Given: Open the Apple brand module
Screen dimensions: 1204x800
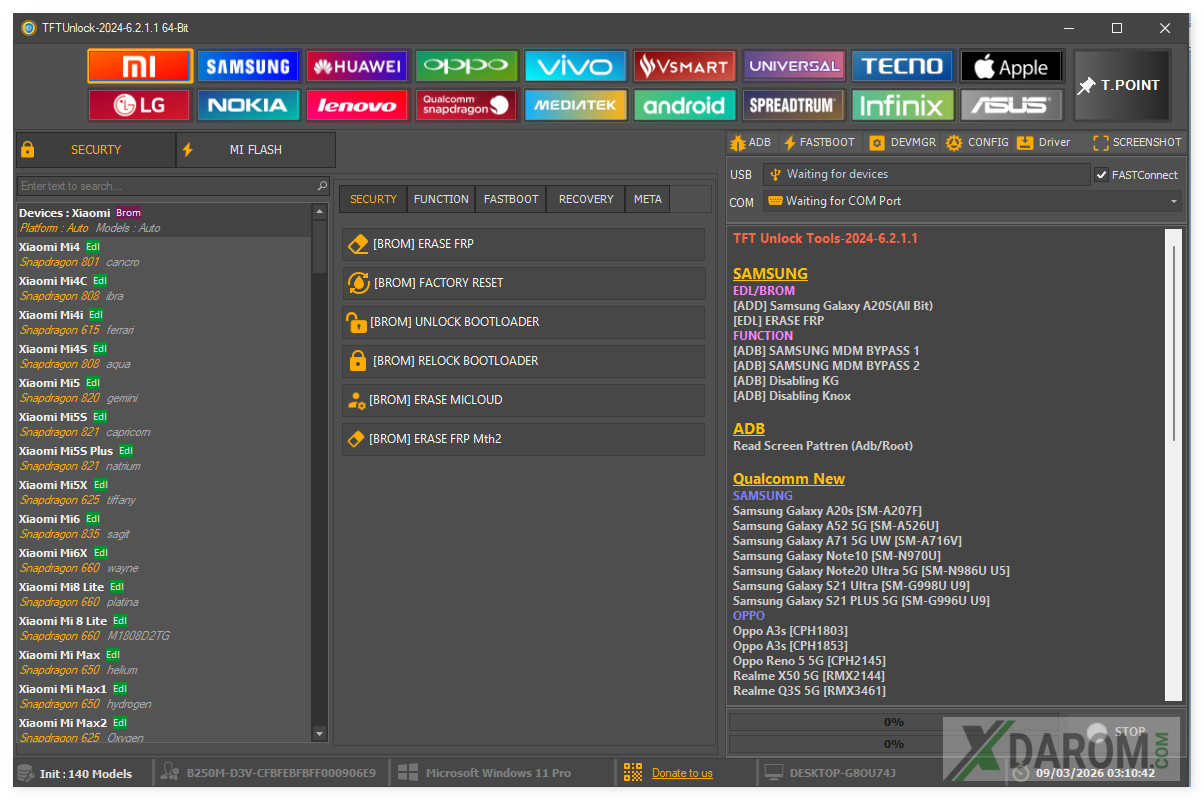Looking at the screenshot, I should click(x=1011, y=67).
